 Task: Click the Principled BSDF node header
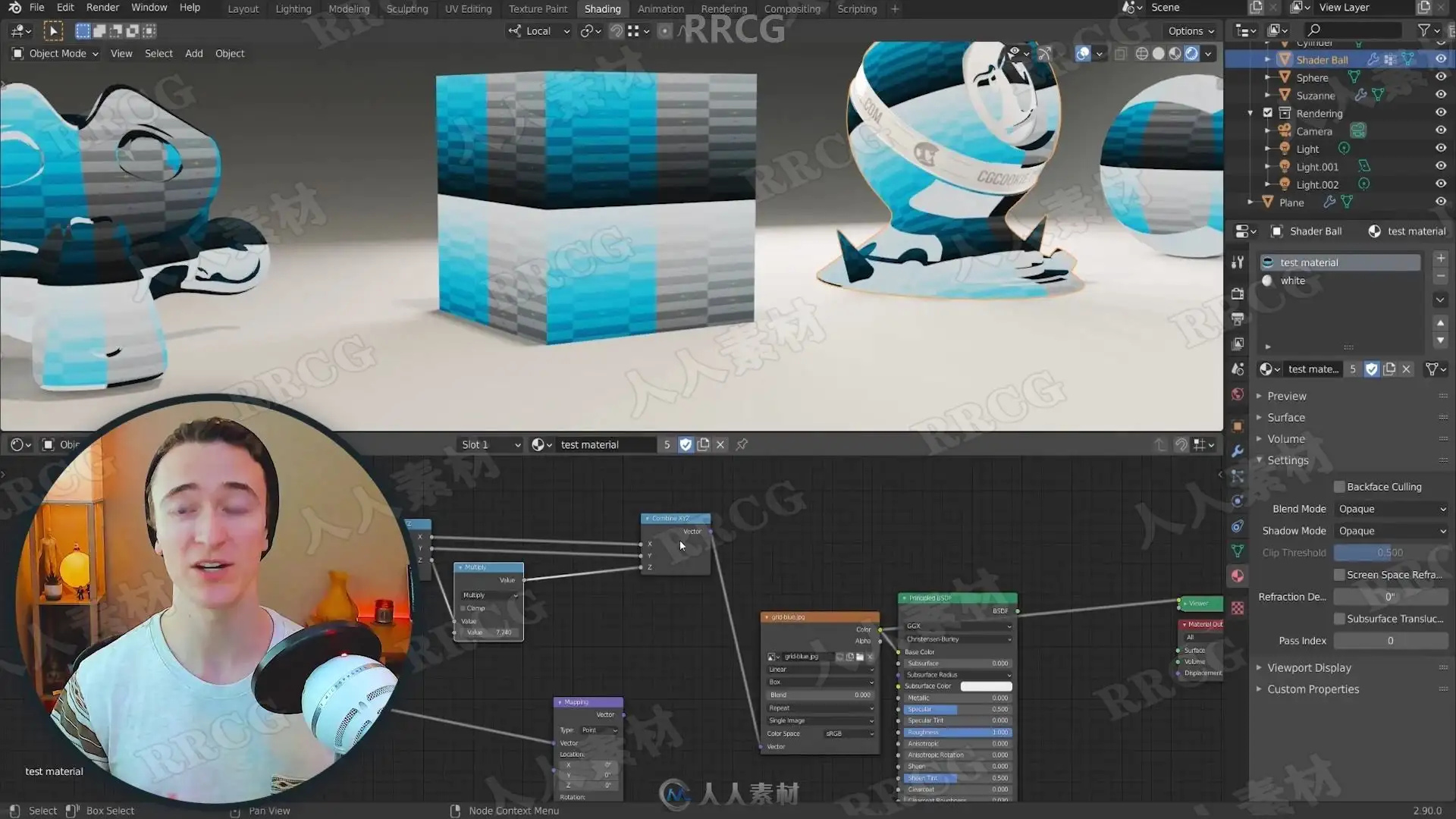(958, 598)
